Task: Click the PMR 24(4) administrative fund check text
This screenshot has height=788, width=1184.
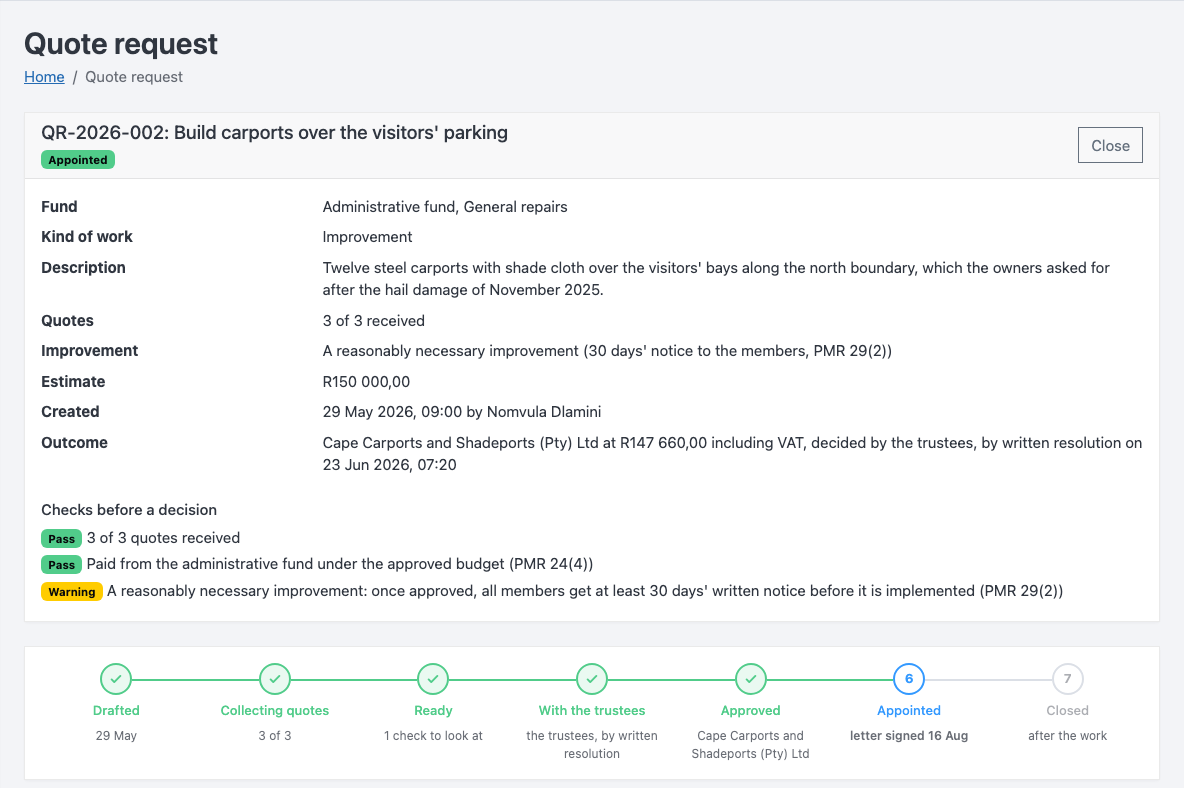Action: (x=340, y=564)
